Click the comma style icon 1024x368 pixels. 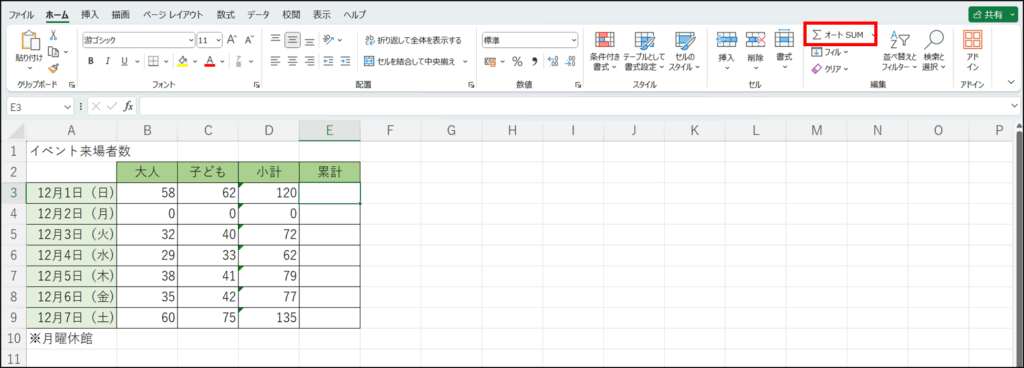point(534,61)
